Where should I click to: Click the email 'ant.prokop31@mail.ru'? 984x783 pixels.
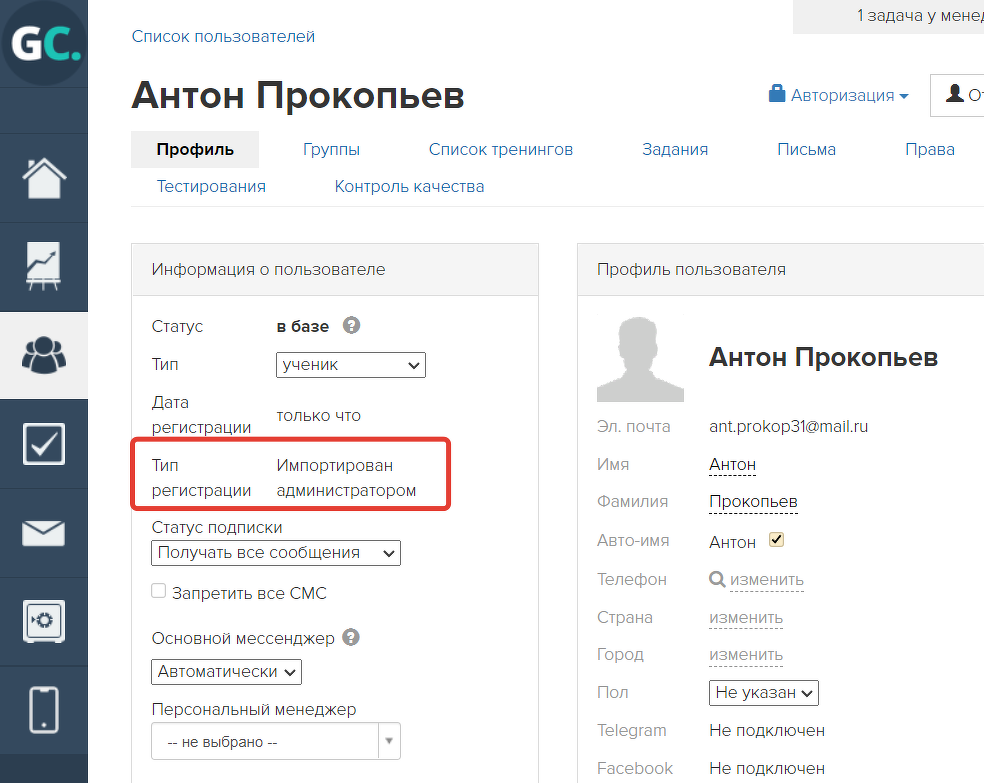789,427
